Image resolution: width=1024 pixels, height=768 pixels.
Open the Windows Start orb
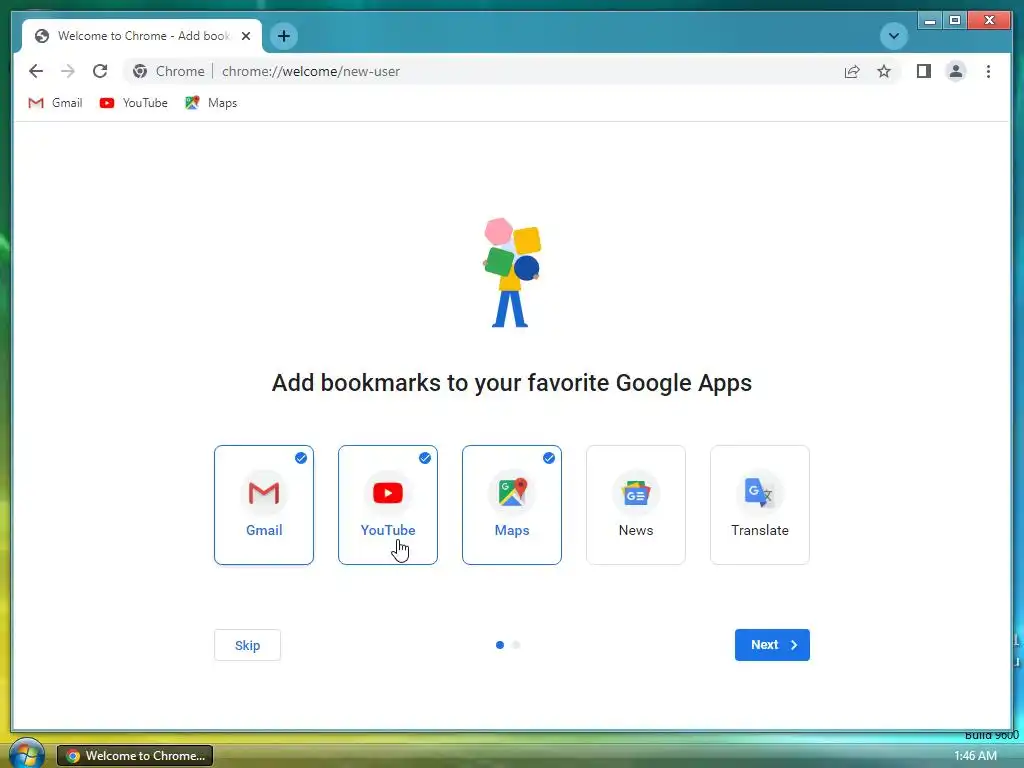[26, 754]
